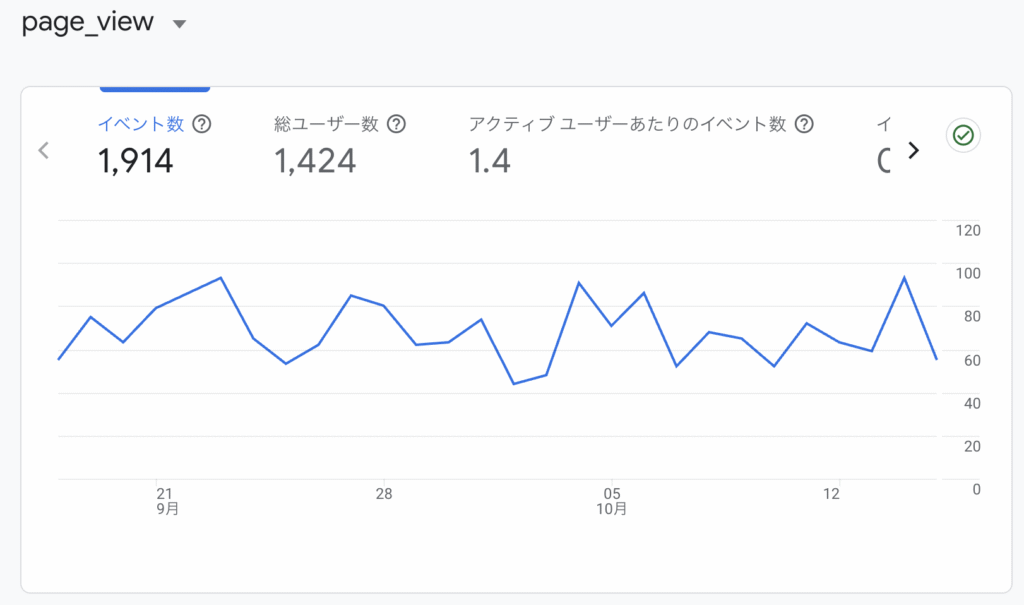Click the help icon beside 総ユーザー数
Viewport: 1024px width, 605px height.
point(396,124)
